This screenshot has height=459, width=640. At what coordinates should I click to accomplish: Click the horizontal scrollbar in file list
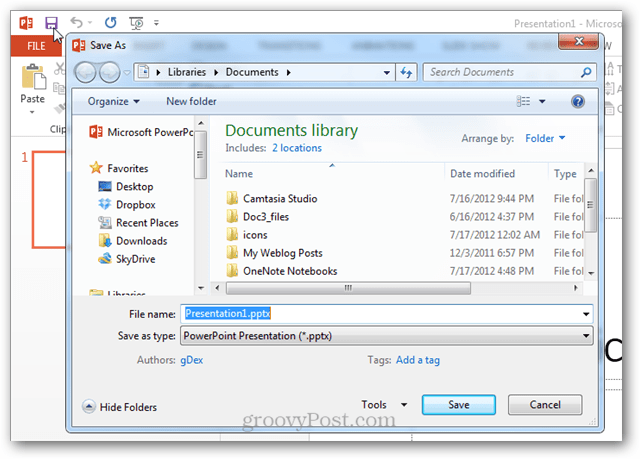point(348,288)
